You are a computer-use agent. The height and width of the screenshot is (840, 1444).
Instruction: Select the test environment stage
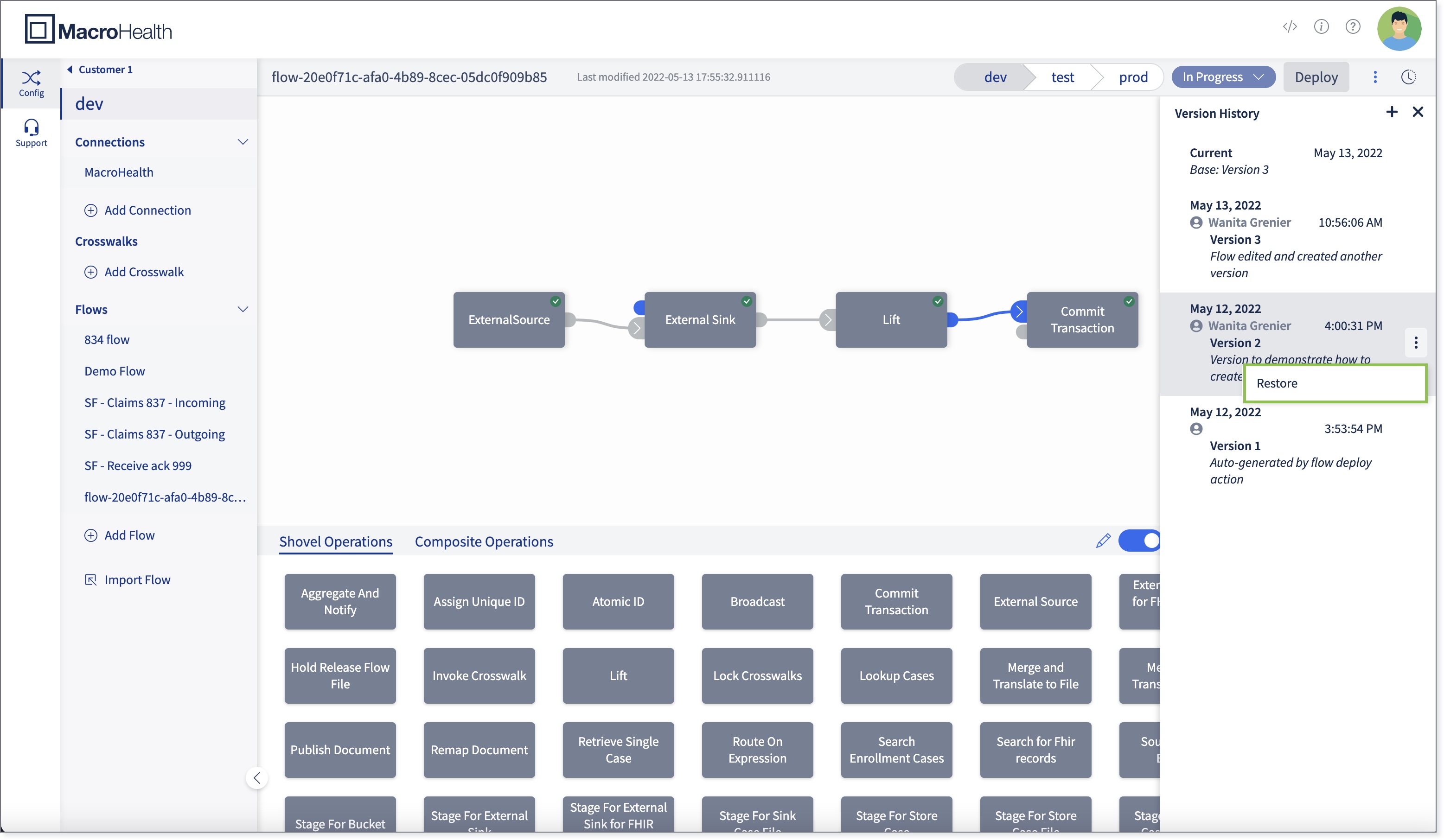pos(1063,77)
